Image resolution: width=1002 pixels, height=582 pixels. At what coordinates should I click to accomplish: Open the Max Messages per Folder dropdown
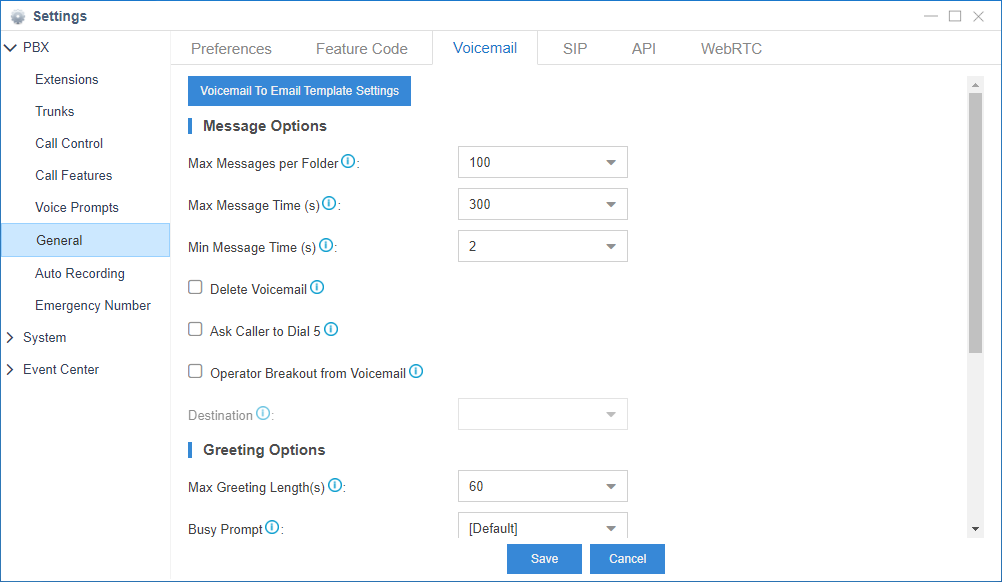point(542,162)
